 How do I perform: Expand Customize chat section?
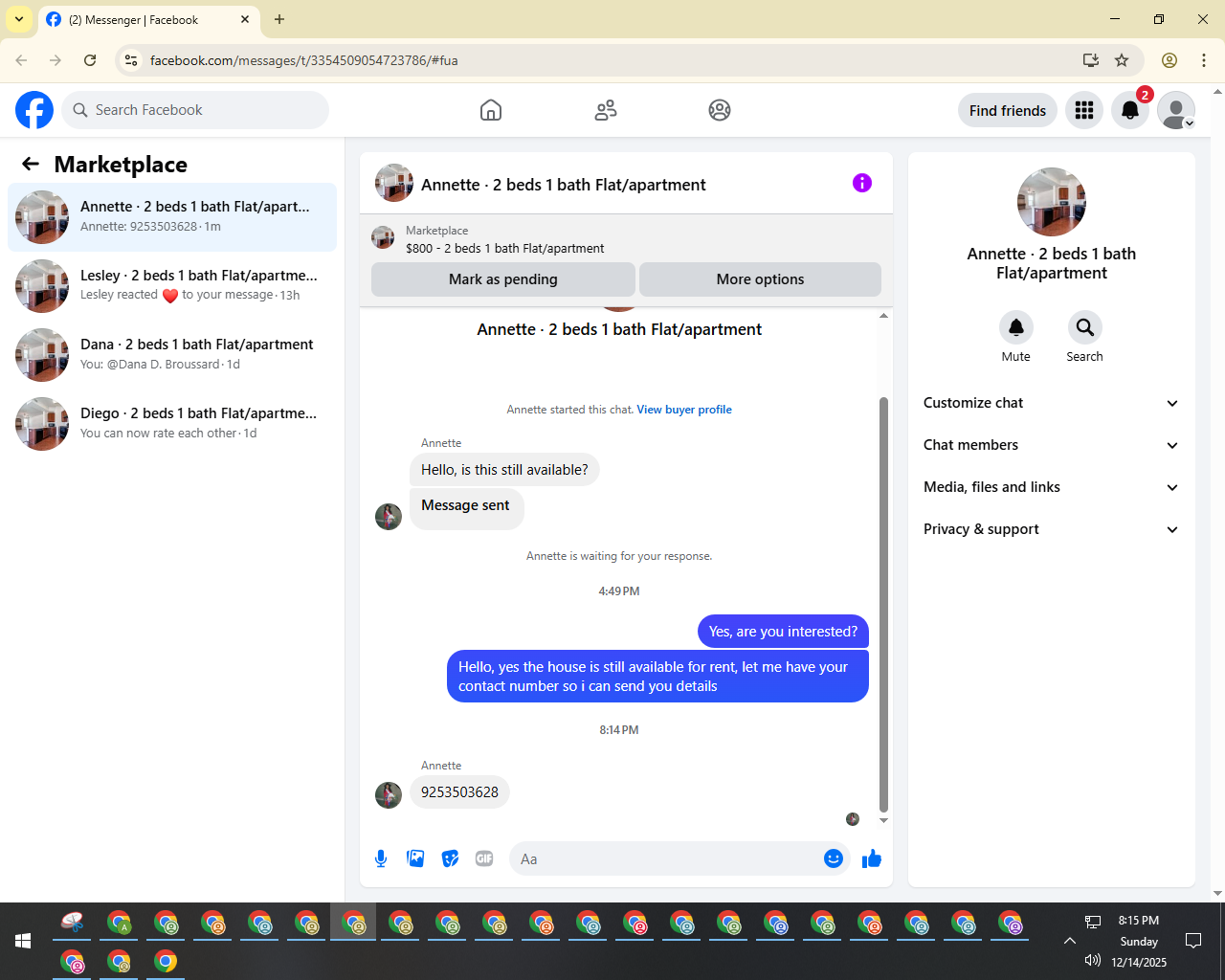coord(1052,403)
